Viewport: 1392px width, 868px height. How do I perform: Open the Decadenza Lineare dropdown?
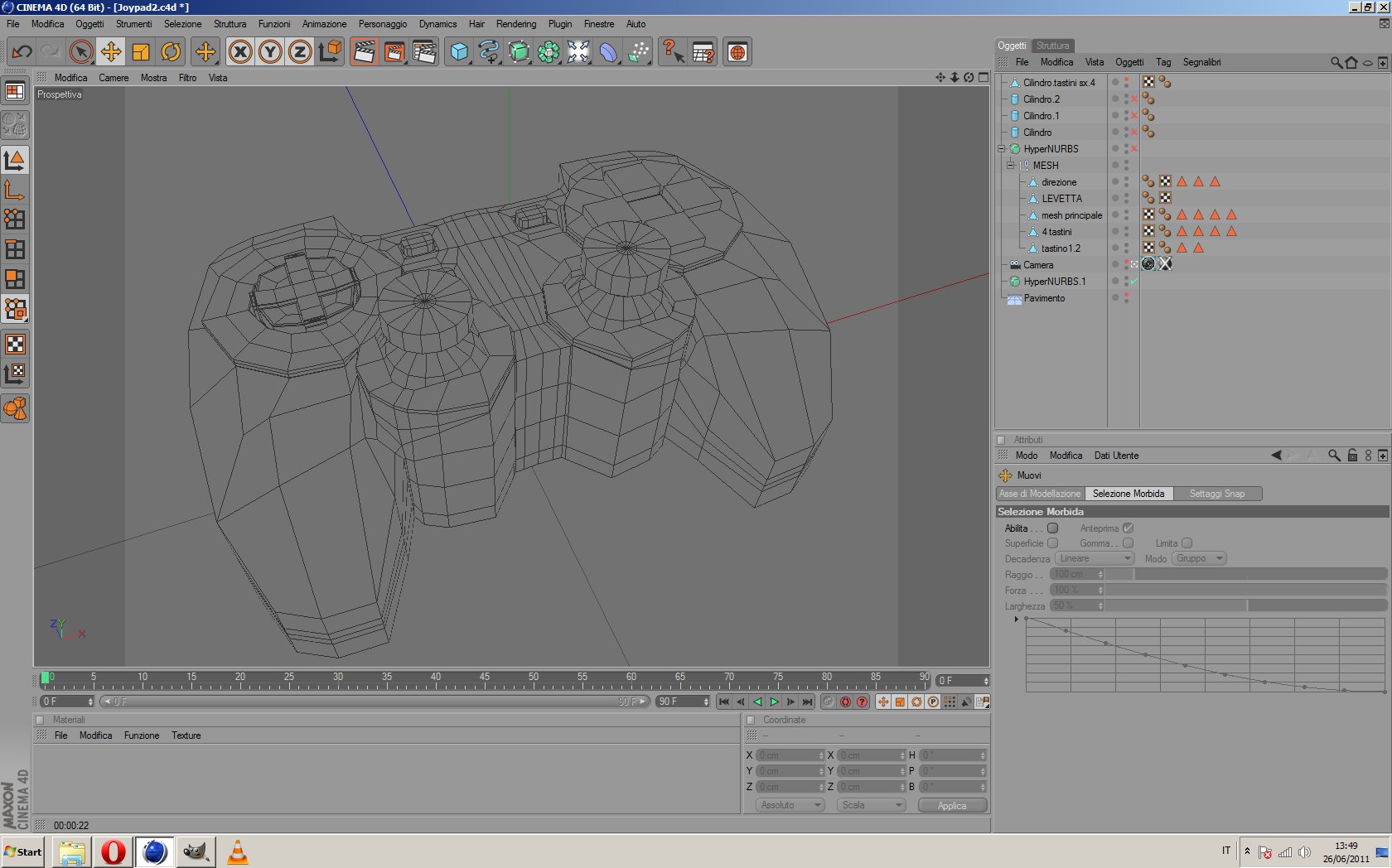tap(1094, 559)
